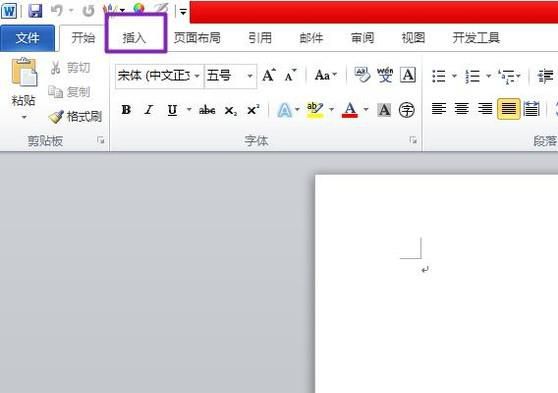Click the font name box 宋体
Image resolution: width=558 pixels, height=393 pixels.
(154, 75)
